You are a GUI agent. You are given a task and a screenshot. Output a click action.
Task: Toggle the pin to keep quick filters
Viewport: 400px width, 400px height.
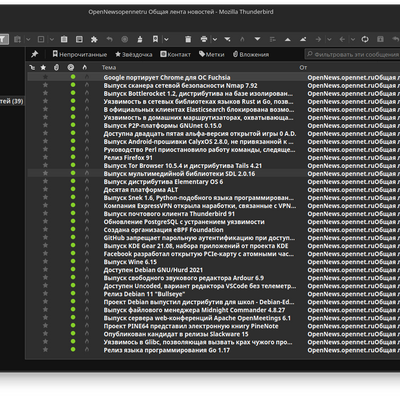[34, 54]
